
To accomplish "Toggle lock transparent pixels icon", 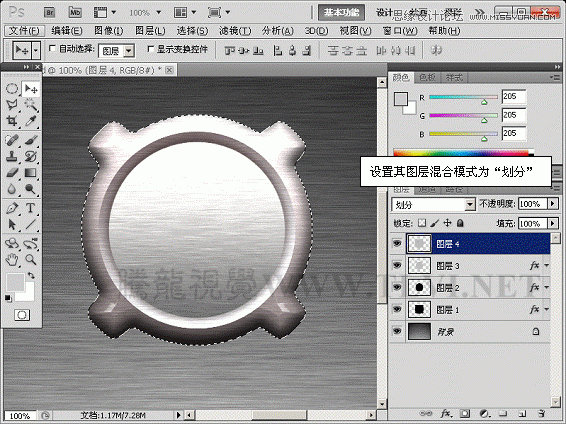I will coord(422,223).
